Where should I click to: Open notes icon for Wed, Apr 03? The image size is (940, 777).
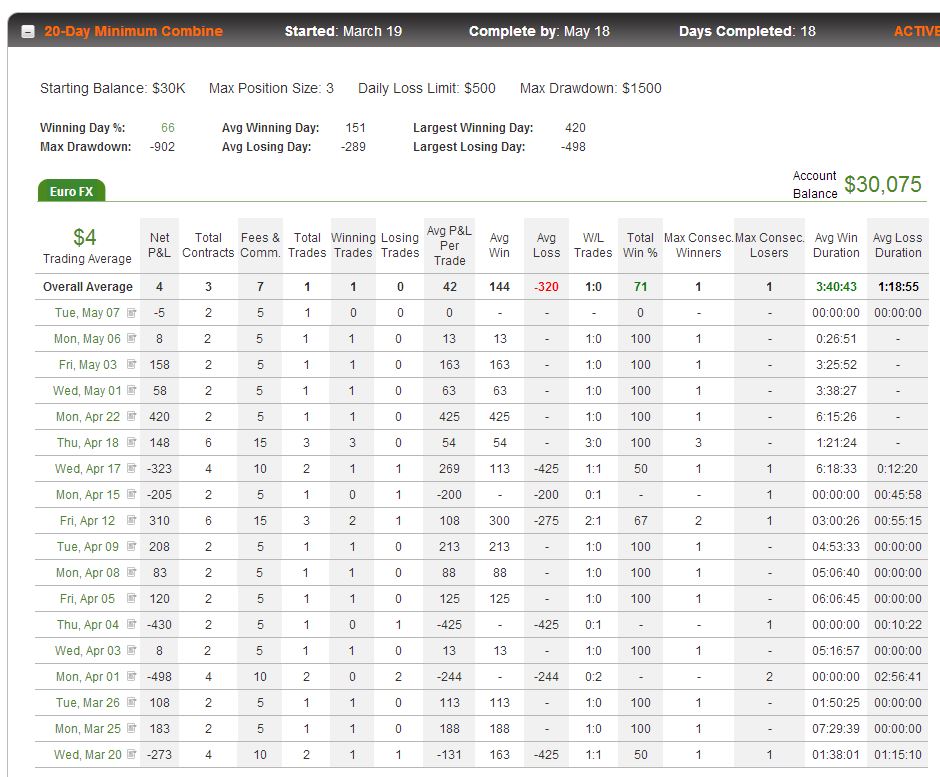pos(131,650)
